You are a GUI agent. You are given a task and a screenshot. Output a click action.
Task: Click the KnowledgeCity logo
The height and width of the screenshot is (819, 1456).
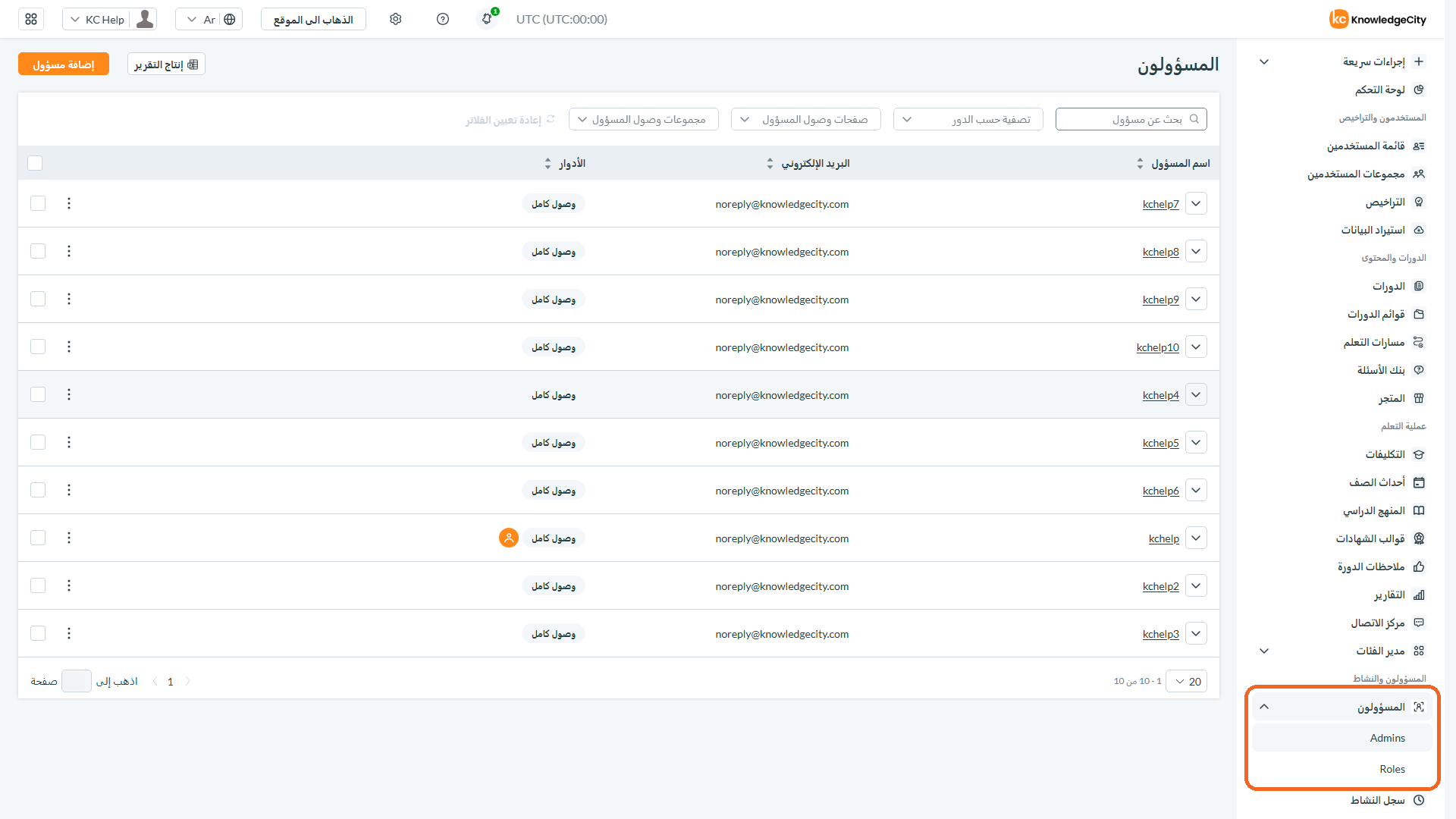click(1377, 19)
